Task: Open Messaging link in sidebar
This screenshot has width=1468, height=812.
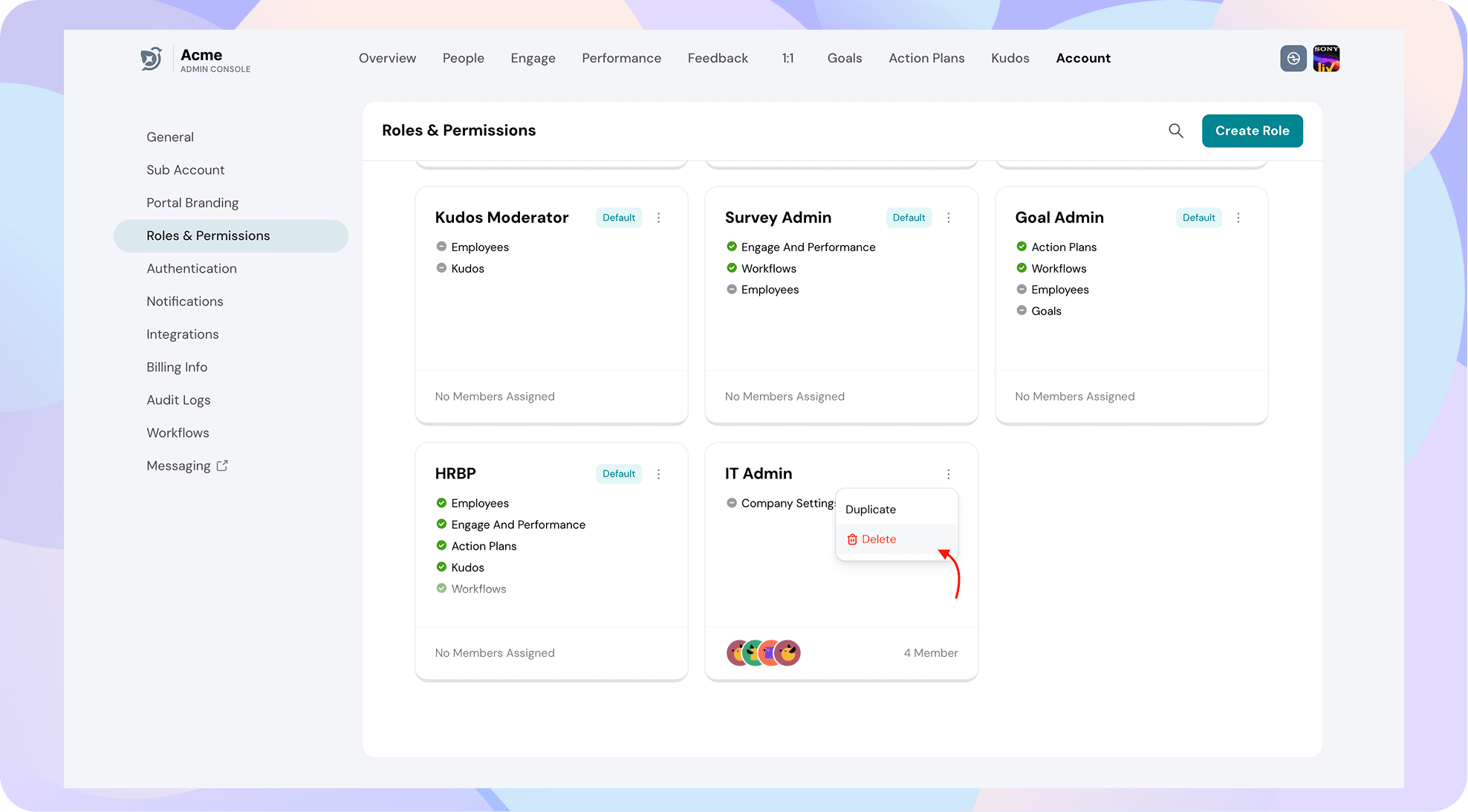Action: (178, 466)
